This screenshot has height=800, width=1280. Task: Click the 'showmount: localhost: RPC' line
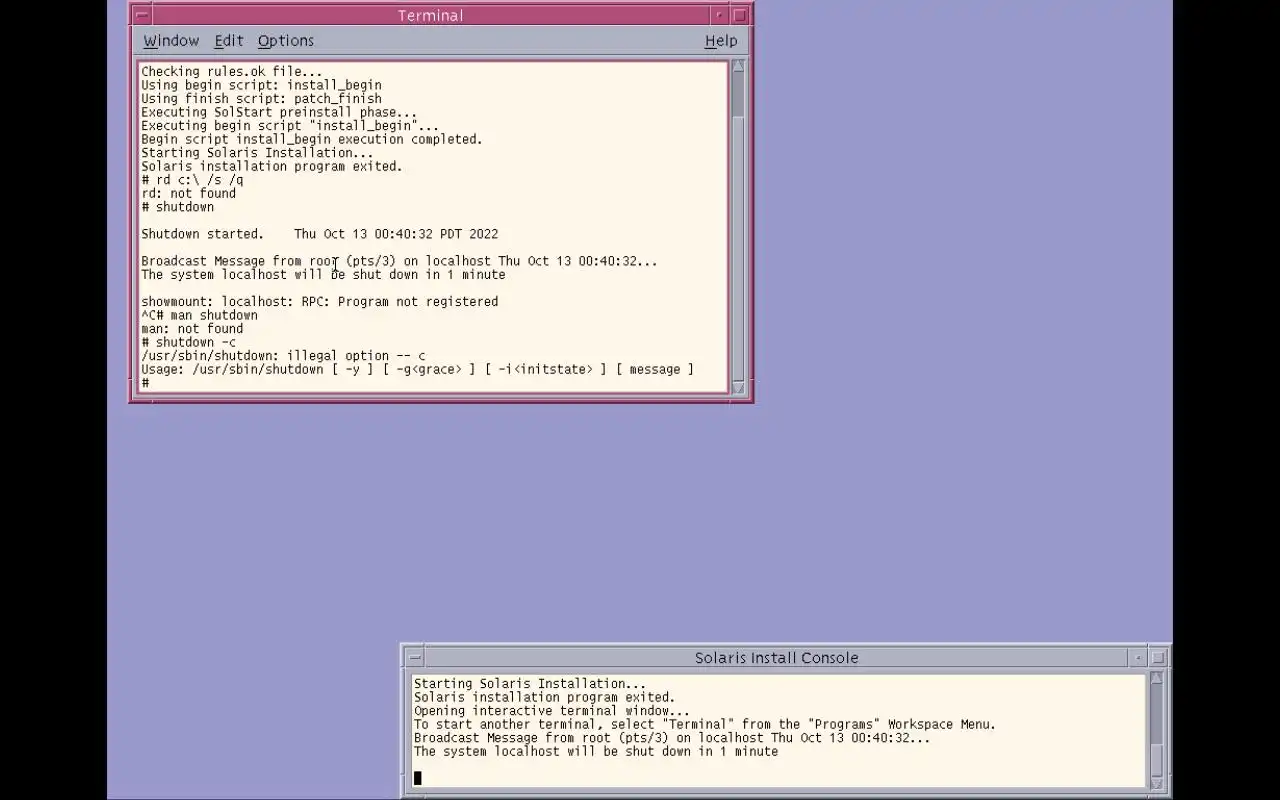tap(319, 301)
